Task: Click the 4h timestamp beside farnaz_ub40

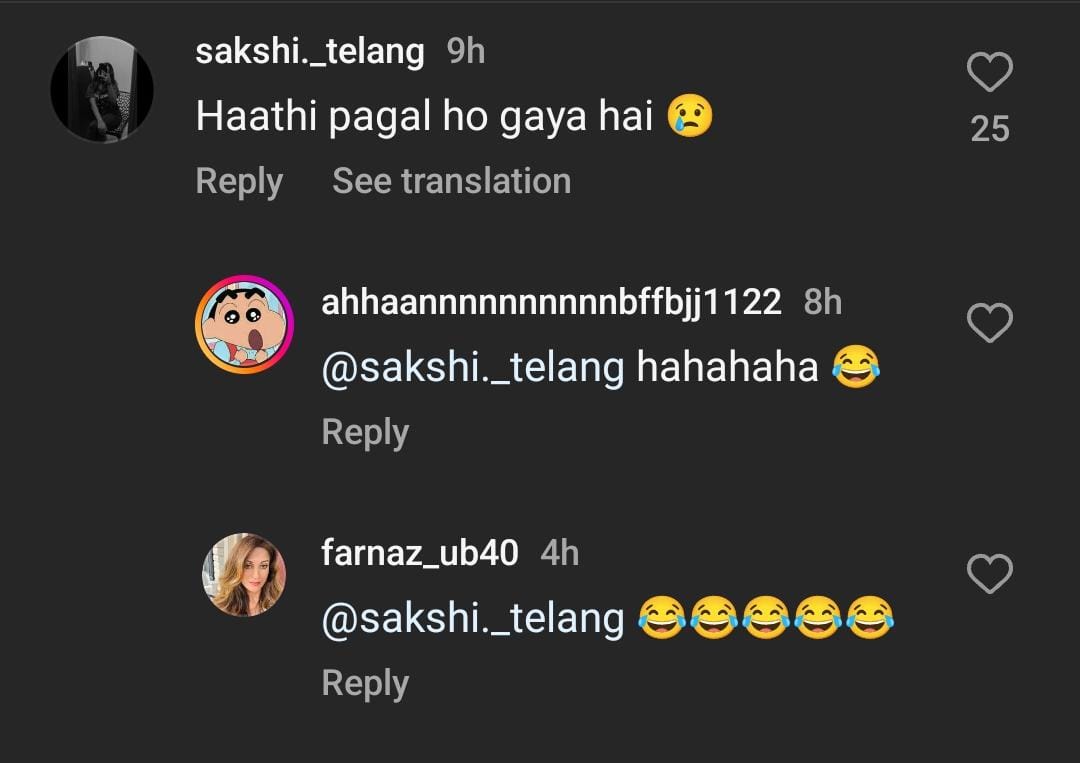Action: (560, 552)
